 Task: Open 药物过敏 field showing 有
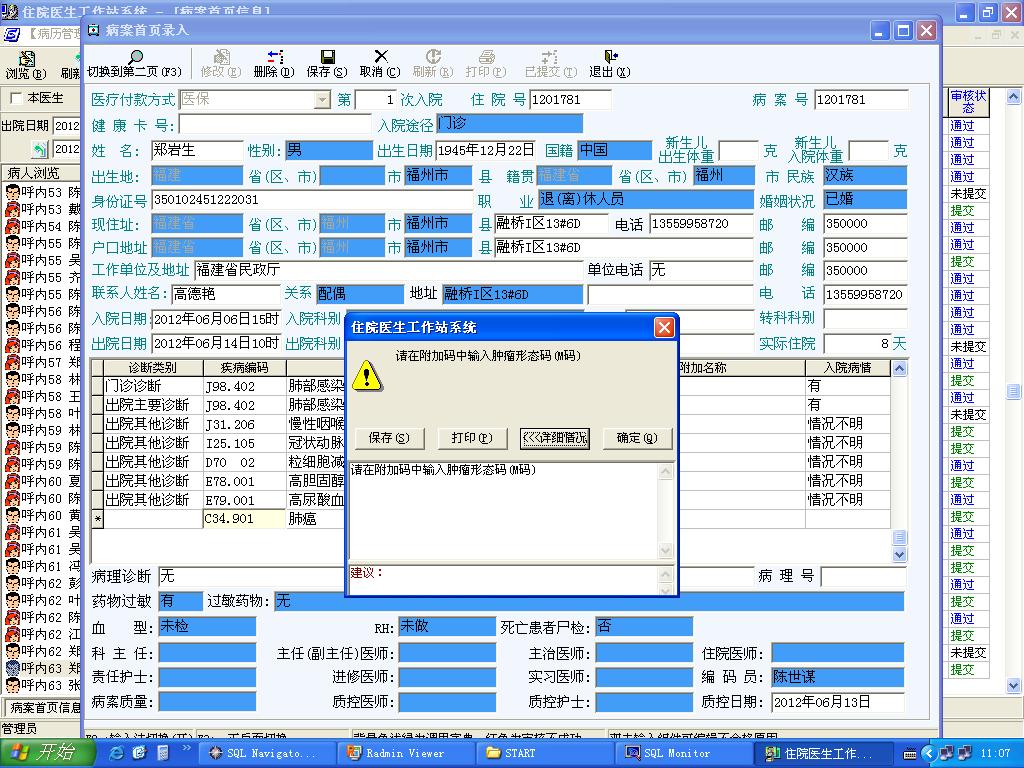pos(180,601)
